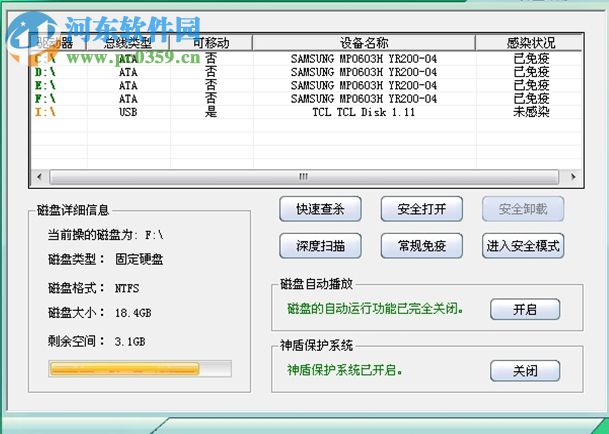Screen dimensions: 609x434
Task: Click the 安全打开 safe open button
Action: pos(421,209)
